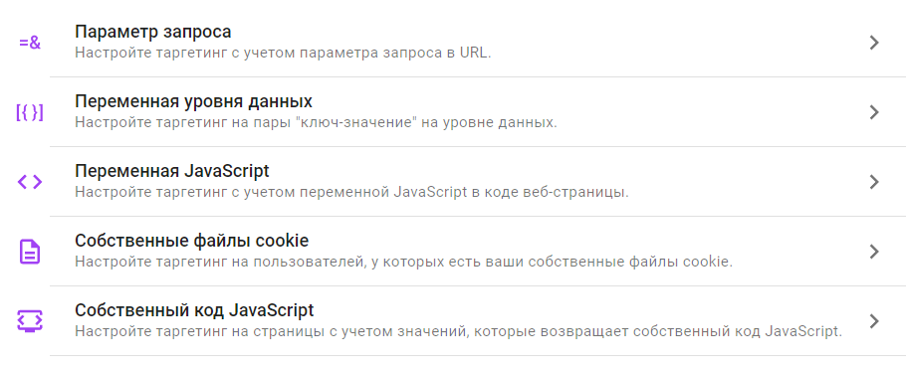Click the JavaScript variable angle brackets icon
The width and height of the screenshot is (906, 376).
point(29,183)
